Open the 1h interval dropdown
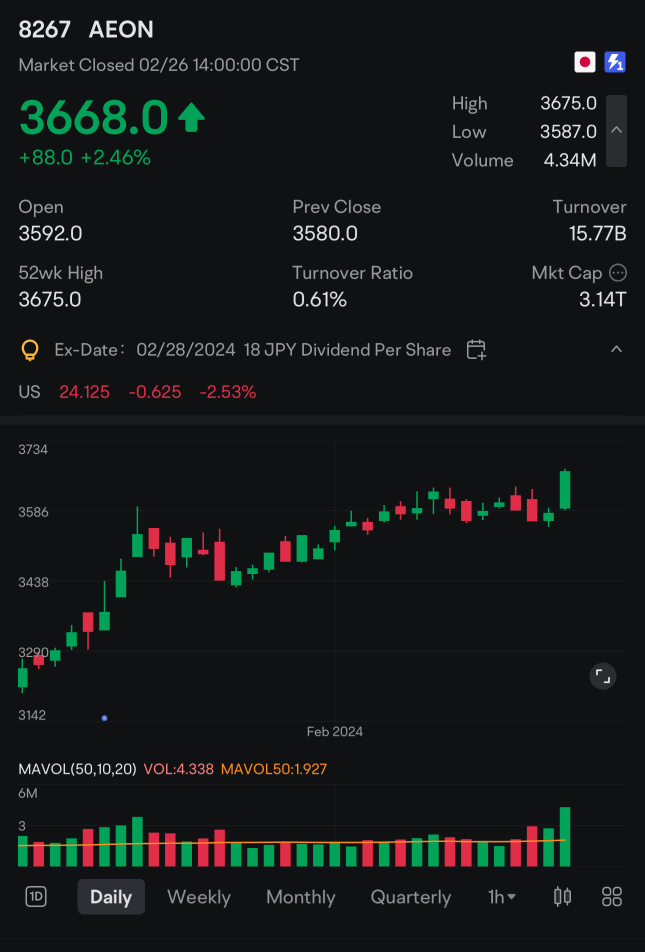The height and width of the screenshot is (952, 645). click(502, 897)
